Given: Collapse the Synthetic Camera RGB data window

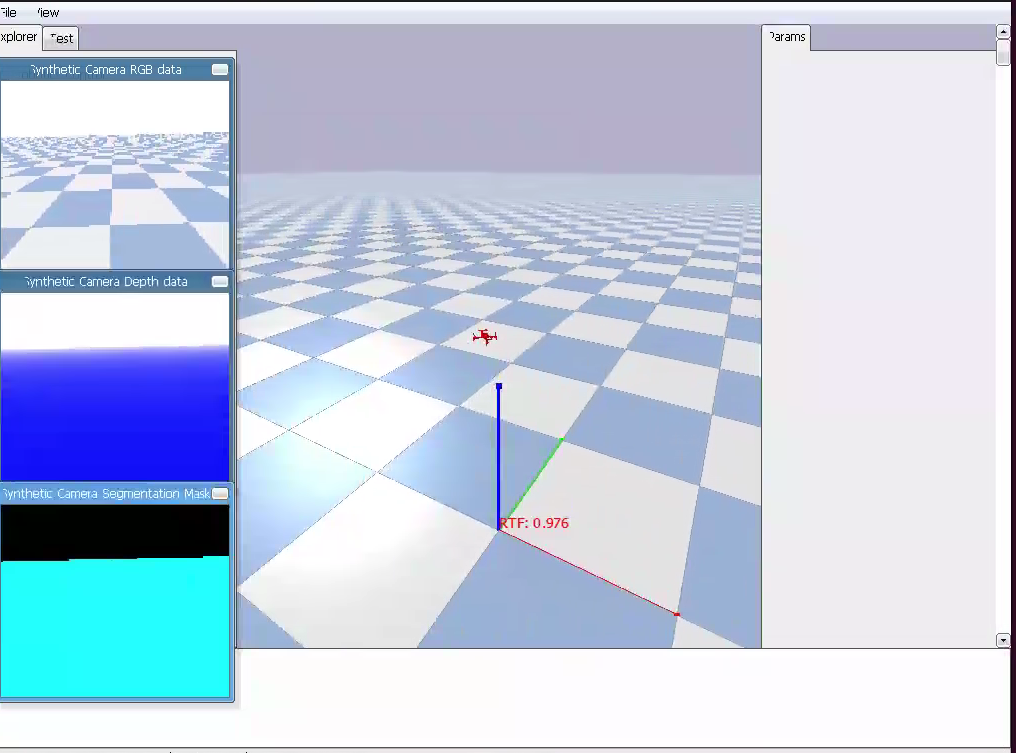Looking at the screenshot, I should coord(220,70).
